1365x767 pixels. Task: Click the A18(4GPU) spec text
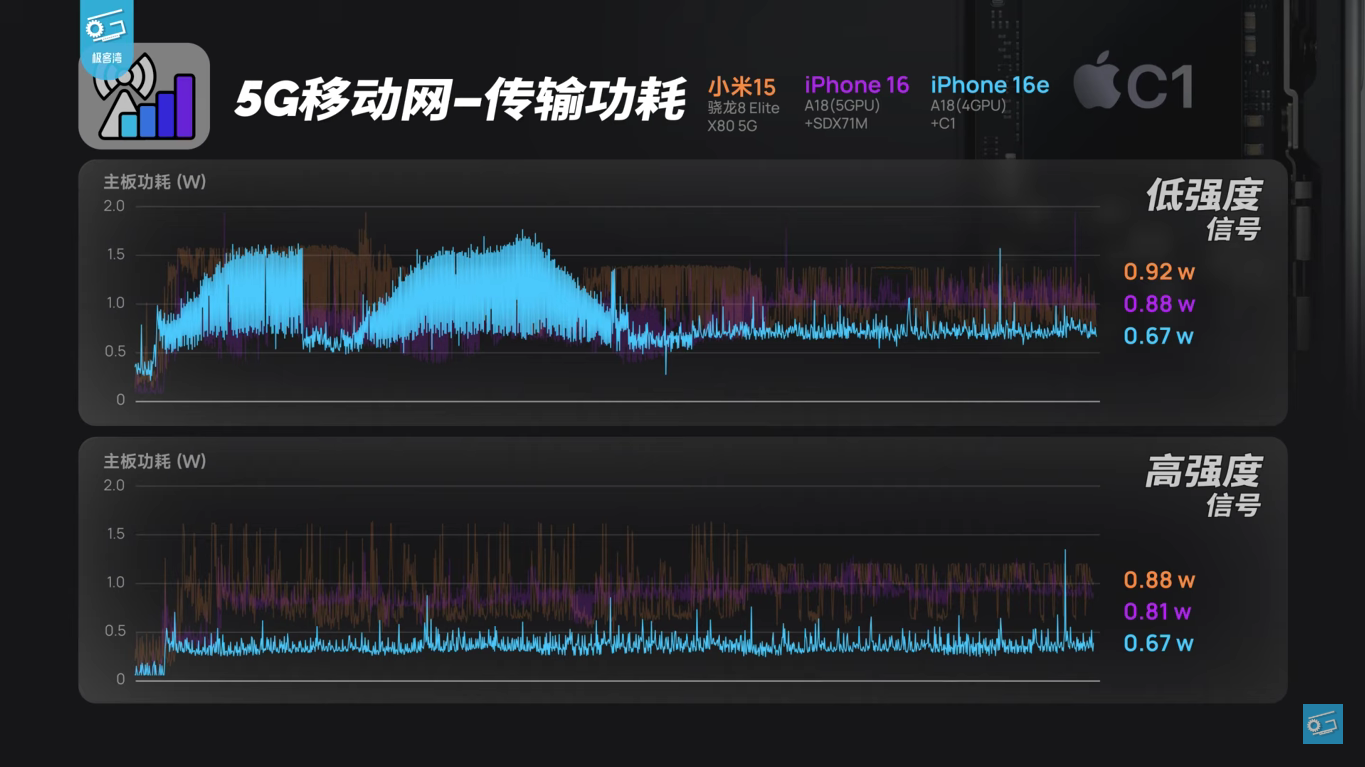[x=968, y=106]
